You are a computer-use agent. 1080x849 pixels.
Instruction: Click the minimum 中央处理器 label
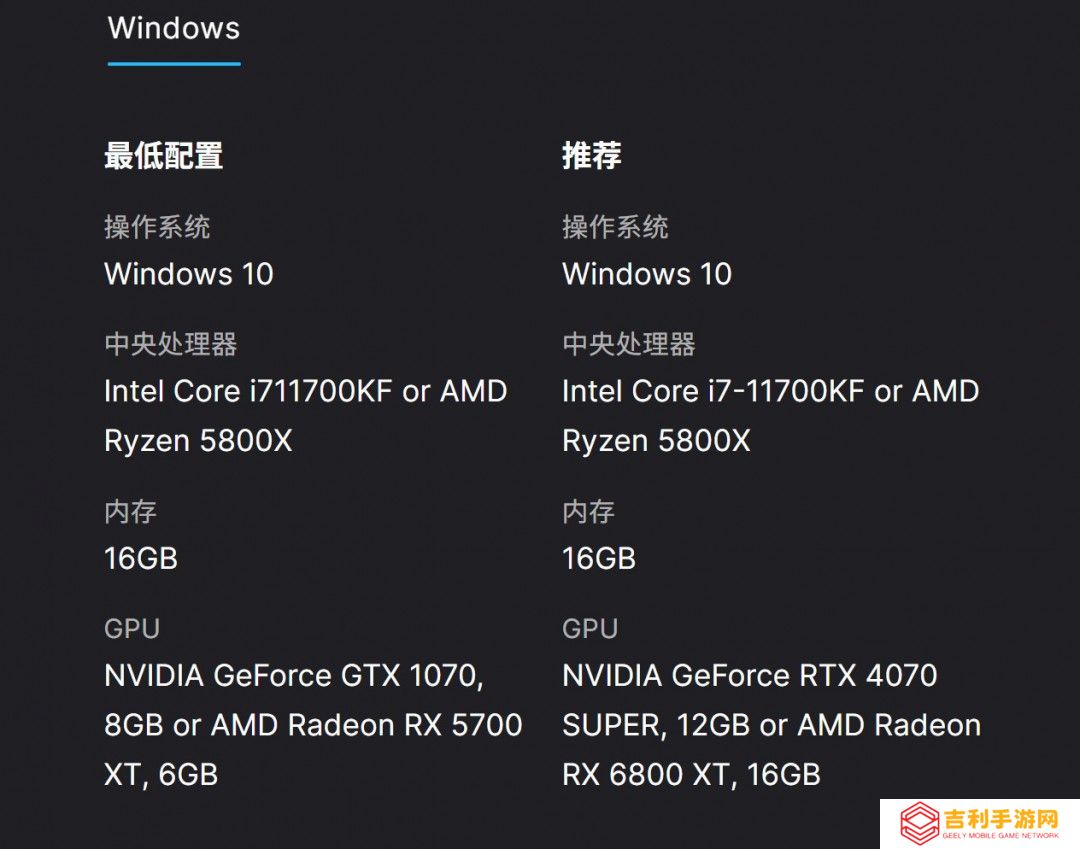pyautogui.click(x=171, y=344)
